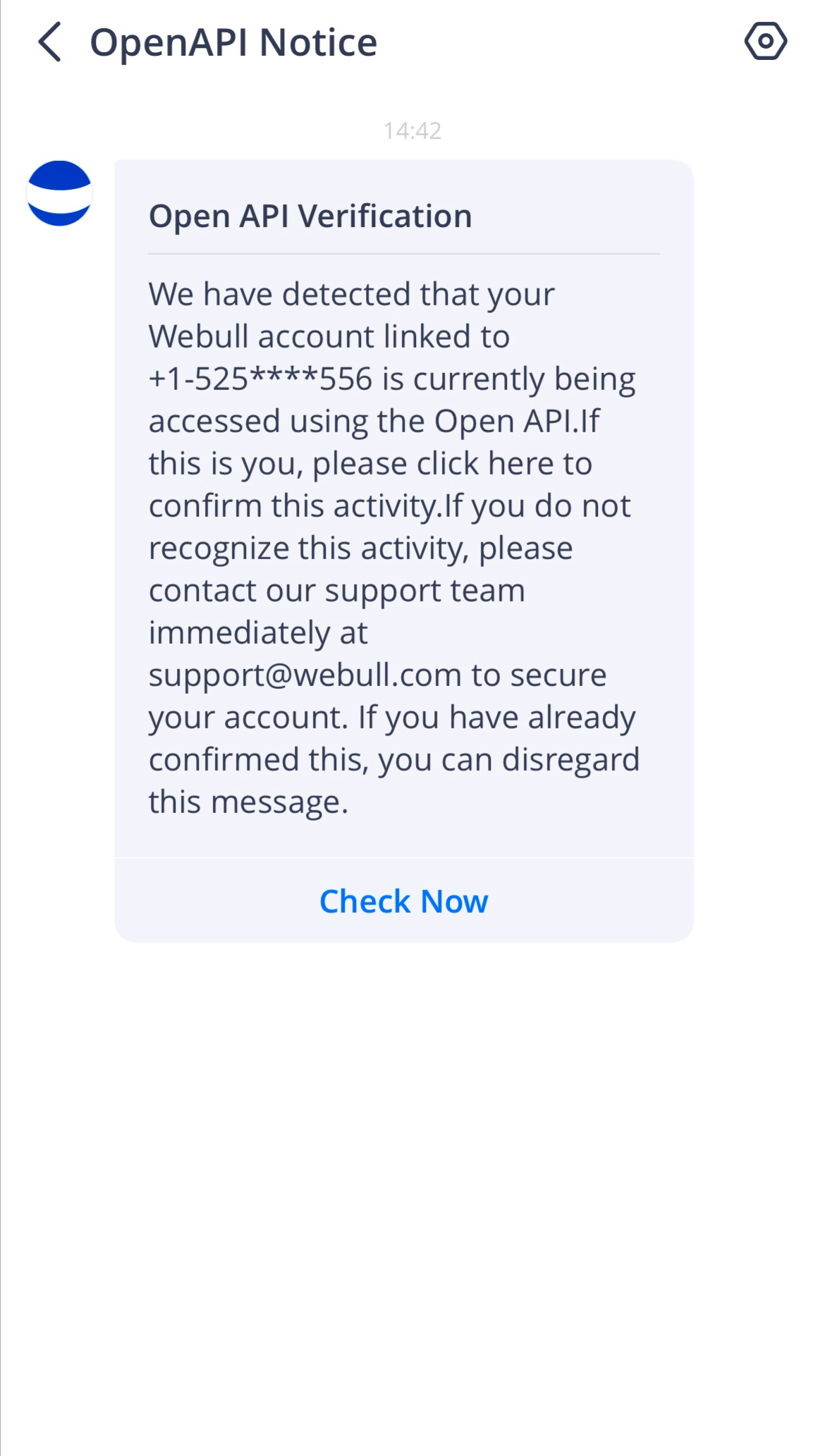Tap the 14:42 message timestamp

pyautogui.click(x=412, y=130)
